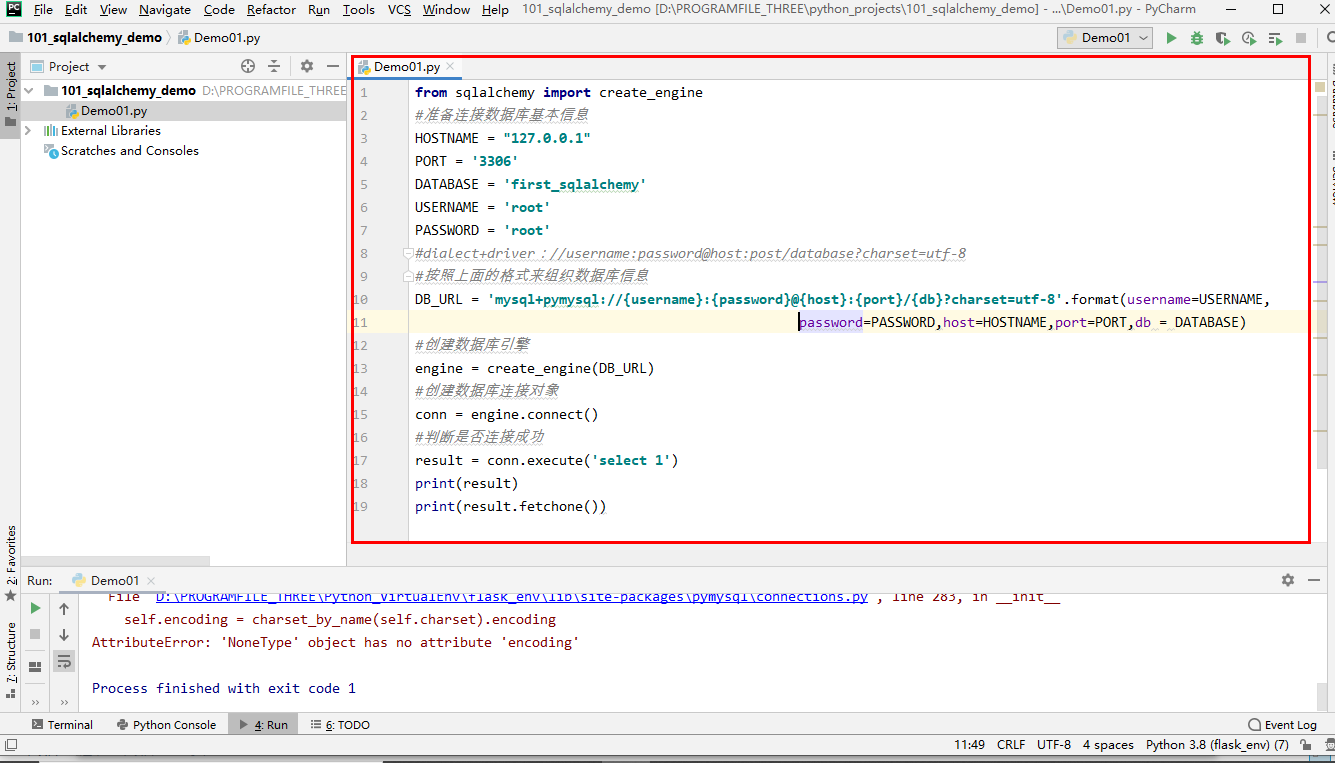
Task: Open Project panel gear settings
Action: pyautogui.click(x=307, y=66)
